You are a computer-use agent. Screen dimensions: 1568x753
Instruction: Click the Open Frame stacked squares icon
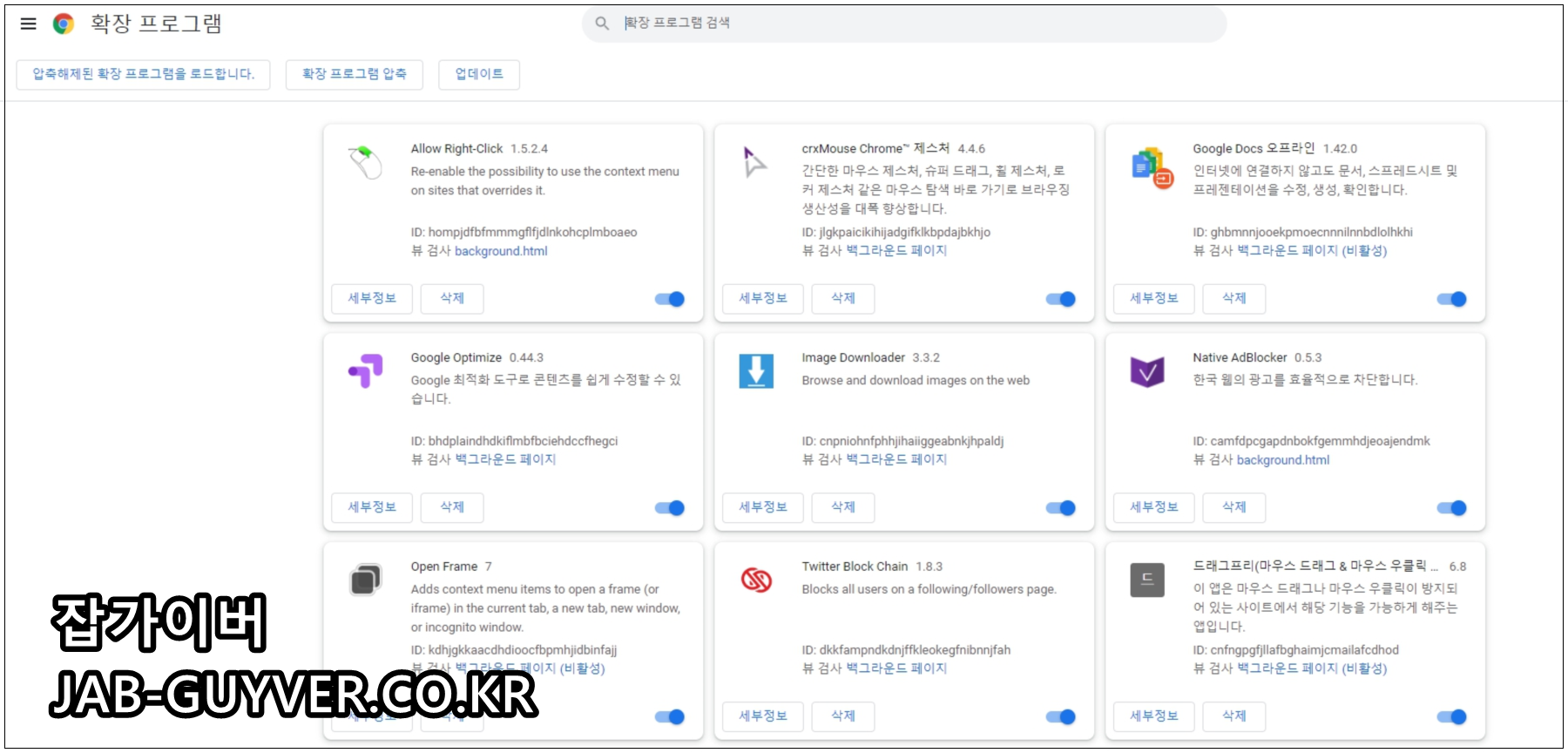[x=366, y=580]
